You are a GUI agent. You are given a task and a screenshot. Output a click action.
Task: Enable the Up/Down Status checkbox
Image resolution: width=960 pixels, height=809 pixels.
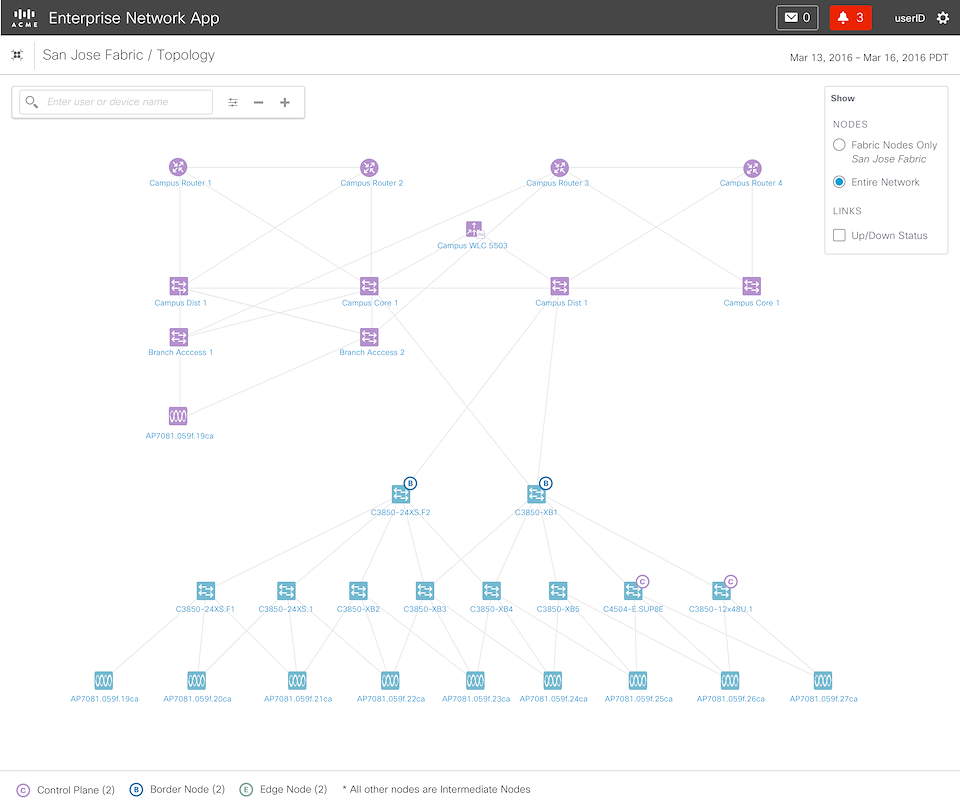click(839, 236)
